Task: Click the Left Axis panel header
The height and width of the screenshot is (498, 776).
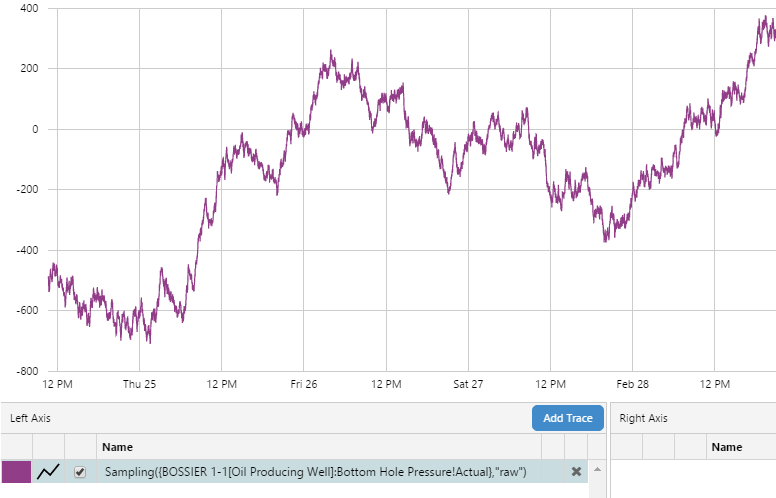Action: (31, 418)
